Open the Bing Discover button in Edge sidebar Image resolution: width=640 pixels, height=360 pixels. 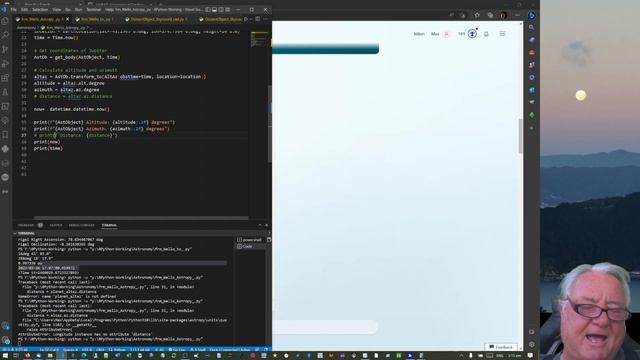tap(531, 15)
